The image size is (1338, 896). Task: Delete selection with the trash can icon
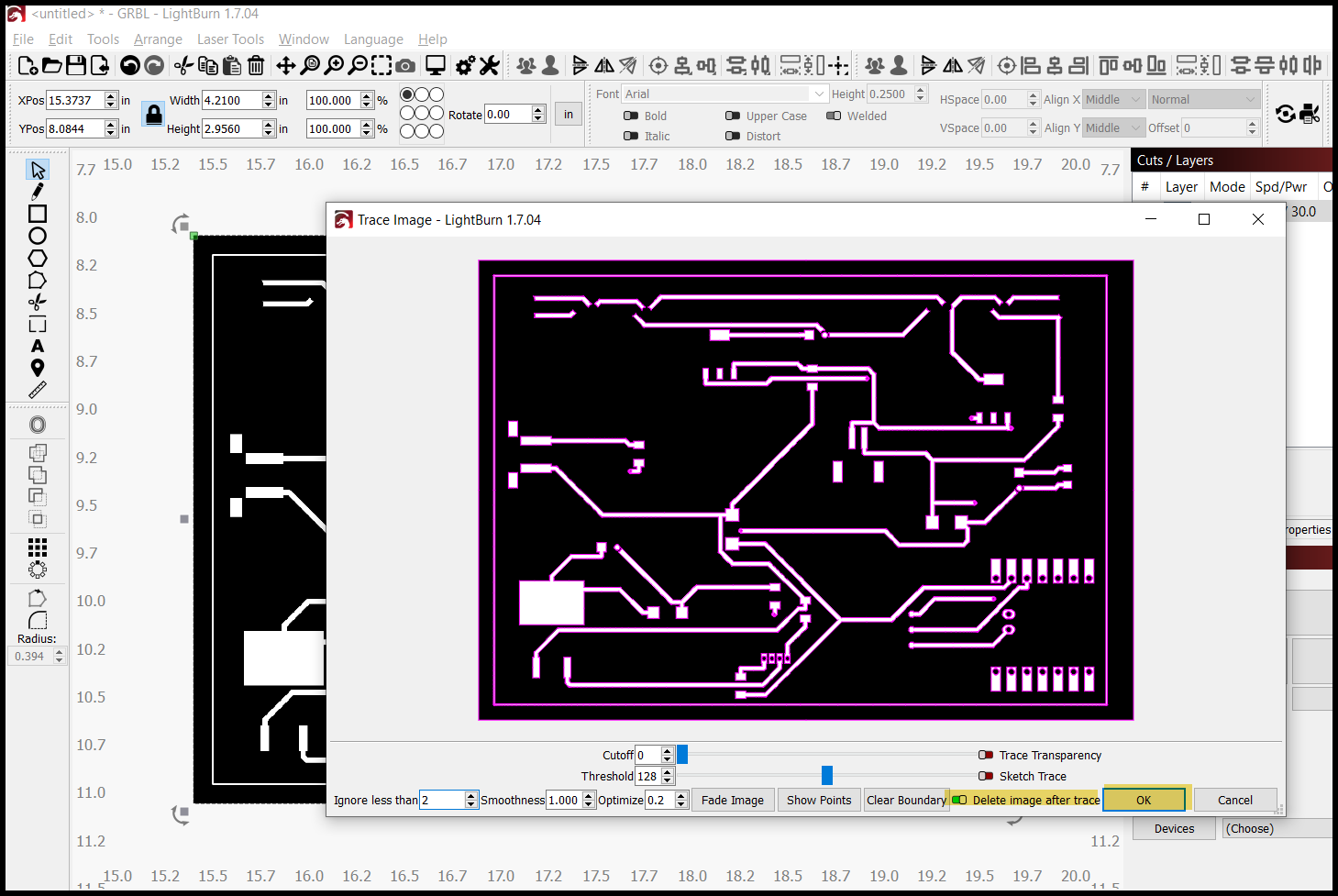pos(256,65)
